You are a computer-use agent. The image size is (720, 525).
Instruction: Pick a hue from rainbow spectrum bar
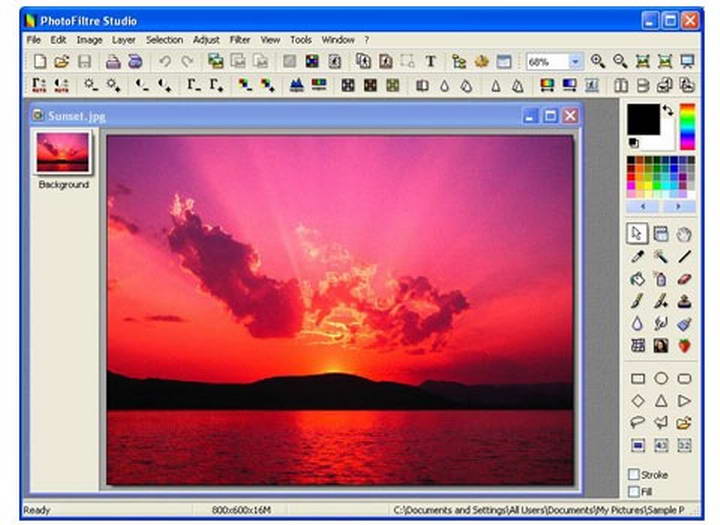(x=687, y=127)
